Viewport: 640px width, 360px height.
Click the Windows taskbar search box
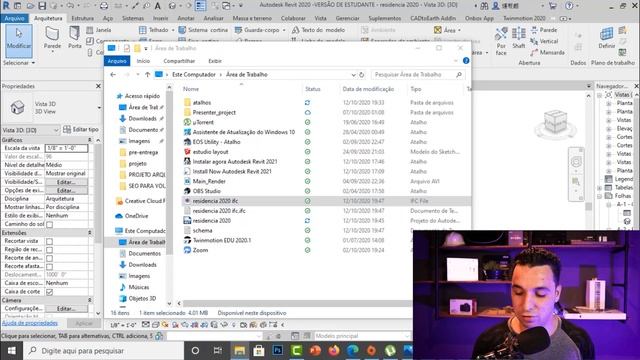(103, 351)
